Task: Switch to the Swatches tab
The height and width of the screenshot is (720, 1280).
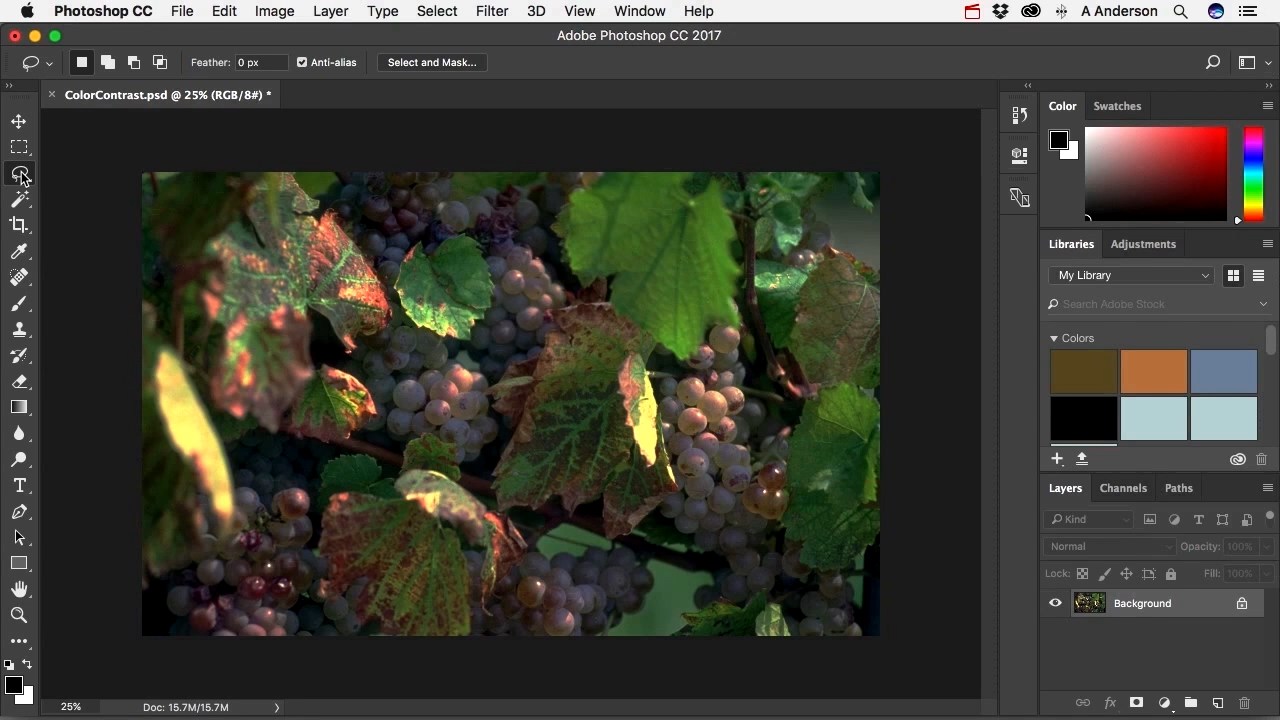Action: 1117,106
